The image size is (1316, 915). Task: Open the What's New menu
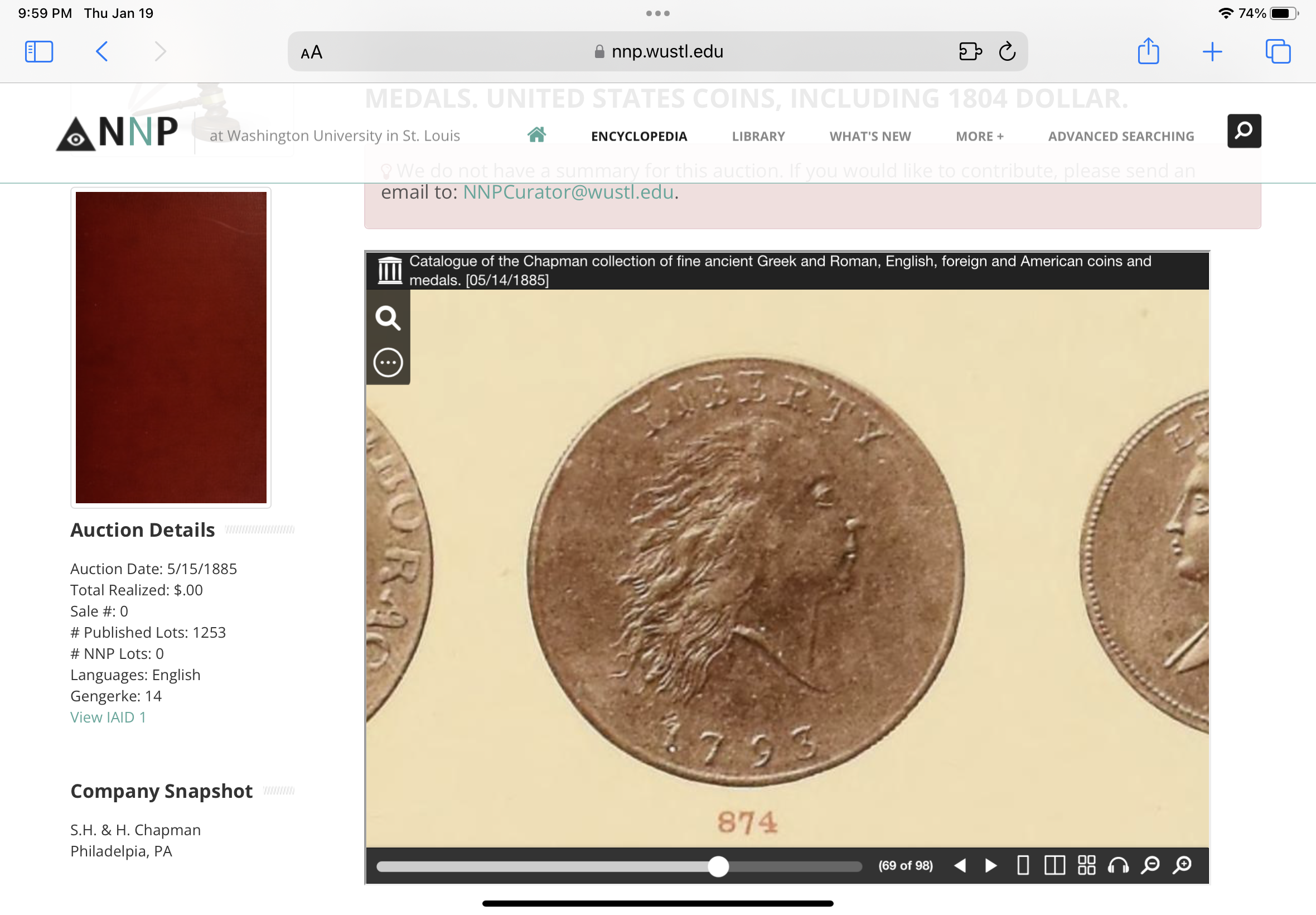[x=870, y=137]
